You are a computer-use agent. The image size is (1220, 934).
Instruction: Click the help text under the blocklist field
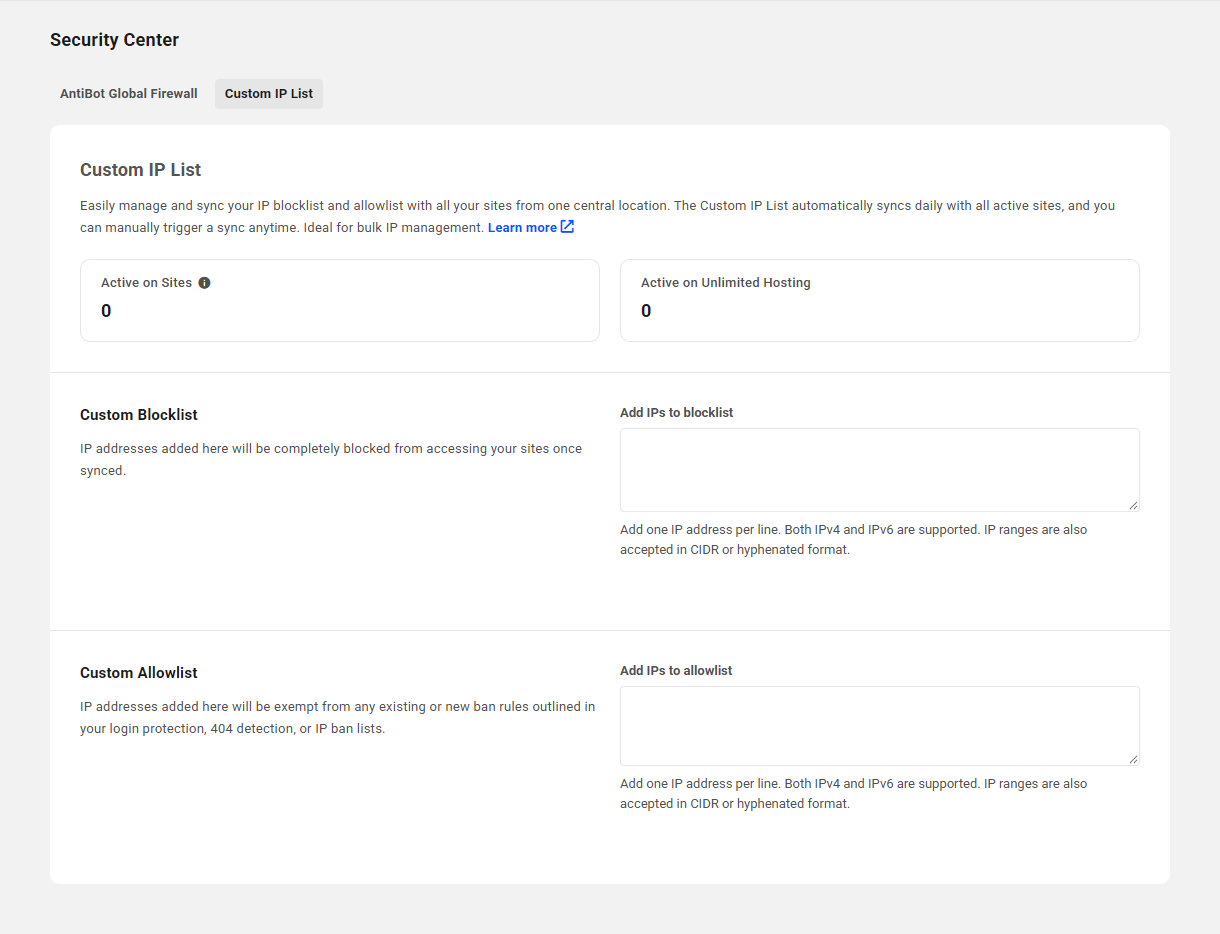click(853, 540)
